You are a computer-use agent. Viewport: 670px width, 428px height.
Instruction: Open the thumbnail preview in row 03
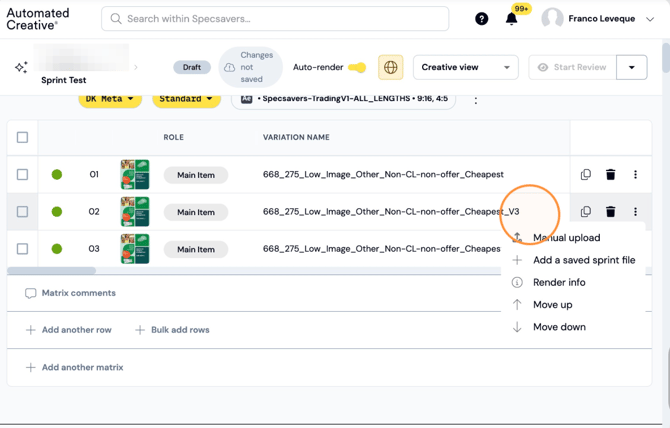coord(135,249)
